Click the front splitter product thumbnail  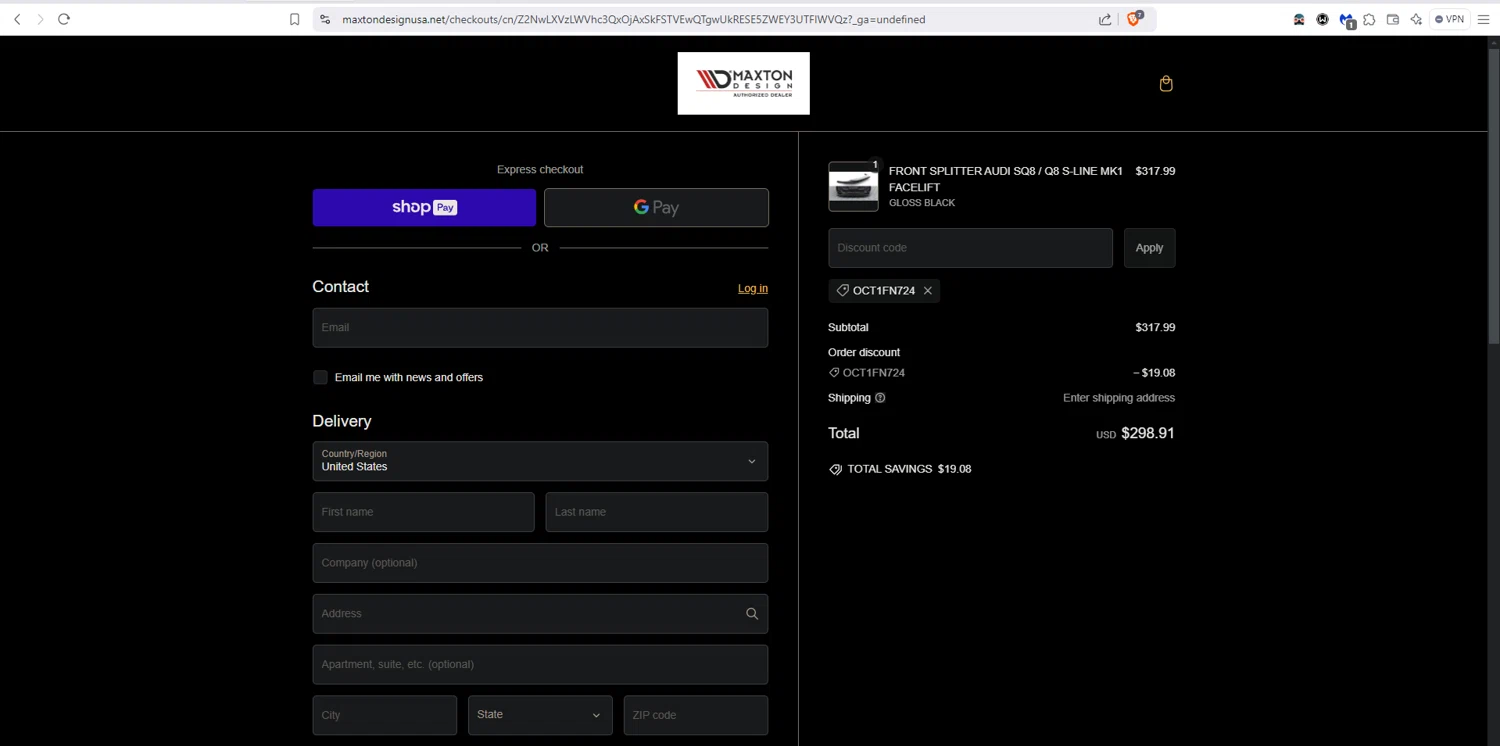point(853,187)
